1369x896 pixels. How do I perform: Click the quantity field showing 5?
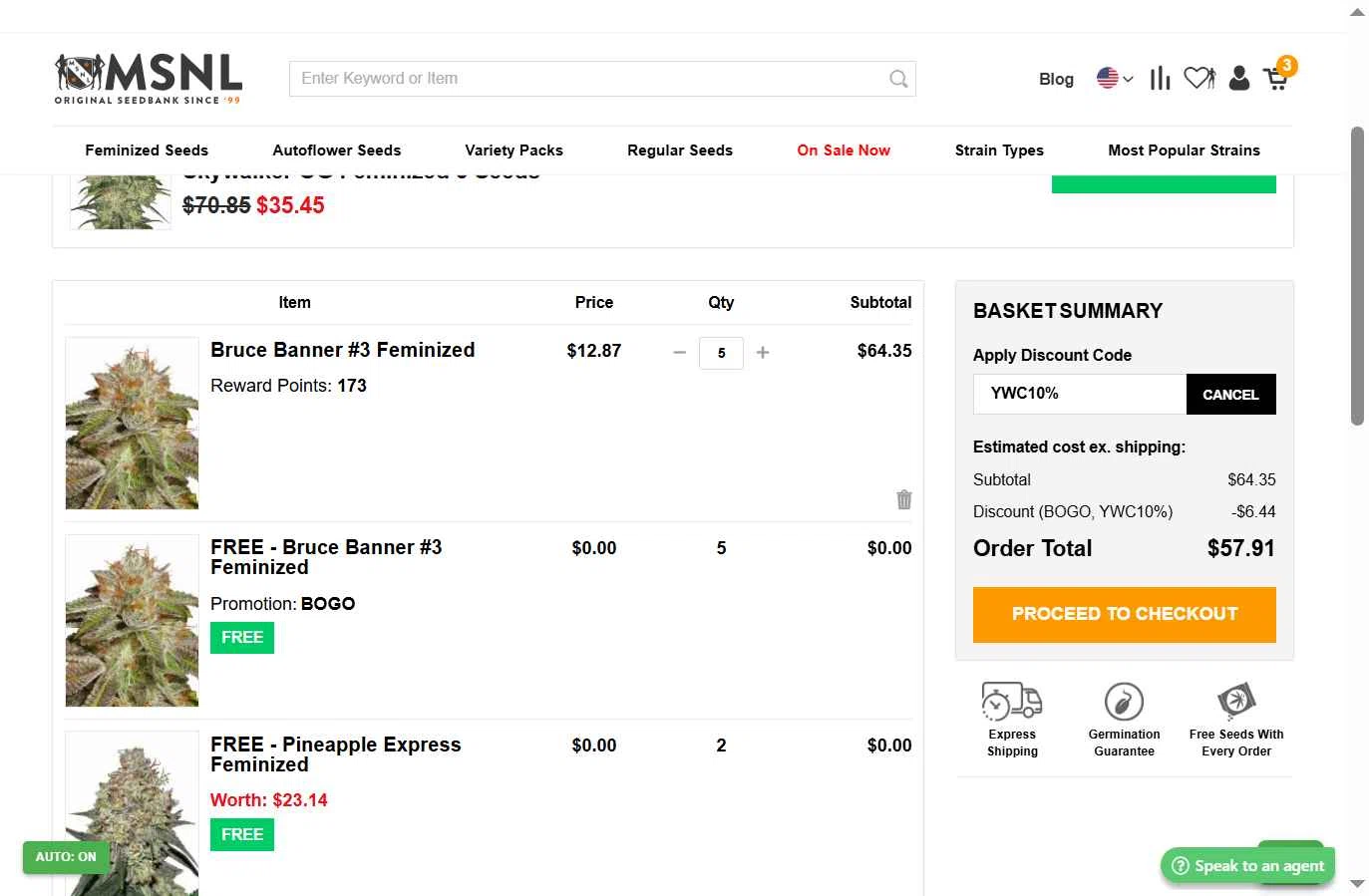[x=722, y=353]
